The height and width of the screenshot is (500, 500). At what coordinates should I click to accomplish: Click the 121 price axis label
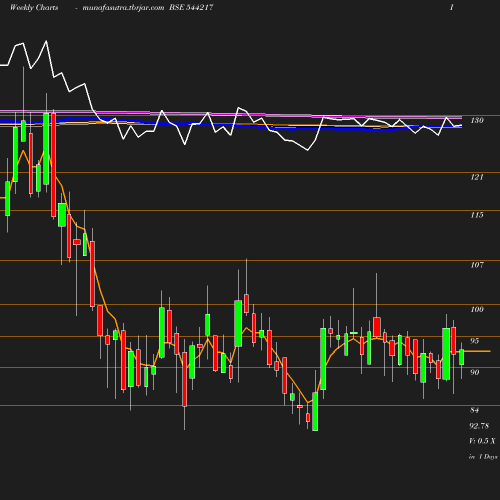(x=477, y=177)
